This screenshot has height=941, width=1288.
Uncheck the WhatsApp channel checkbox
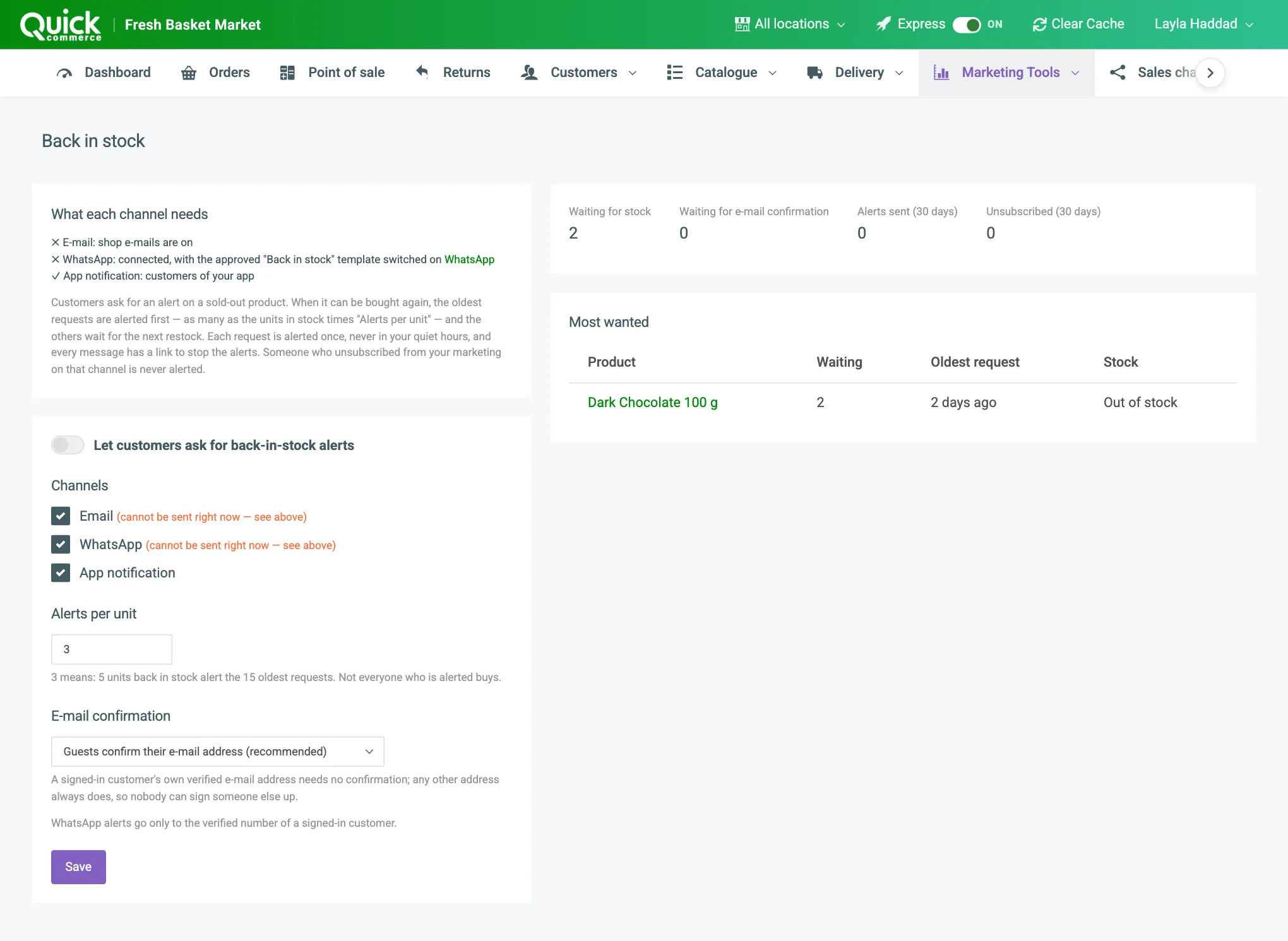tap(61, 545)
